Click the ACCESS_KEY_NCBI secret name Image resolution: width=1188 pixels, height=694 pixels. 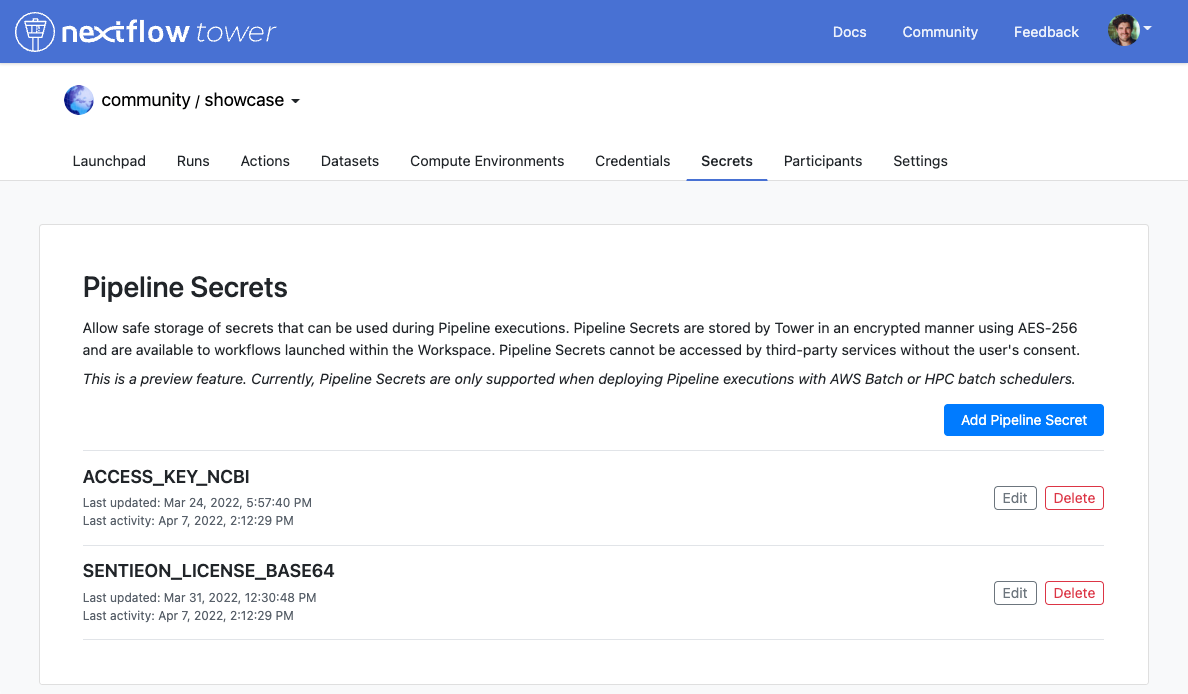point(166,477)
